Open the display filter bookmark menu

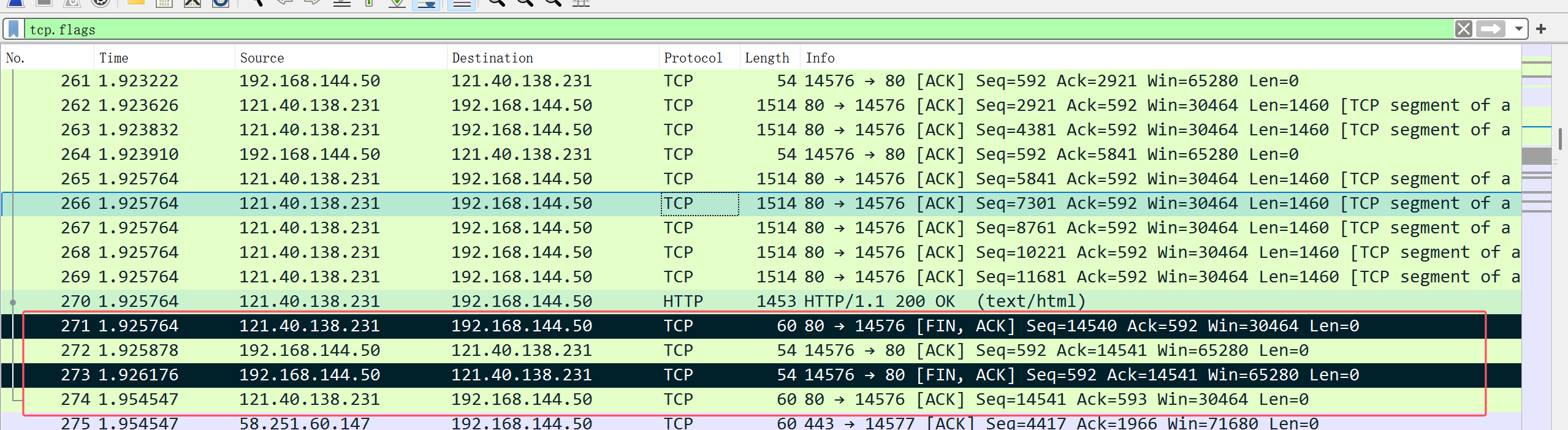(x=13, y=29)
